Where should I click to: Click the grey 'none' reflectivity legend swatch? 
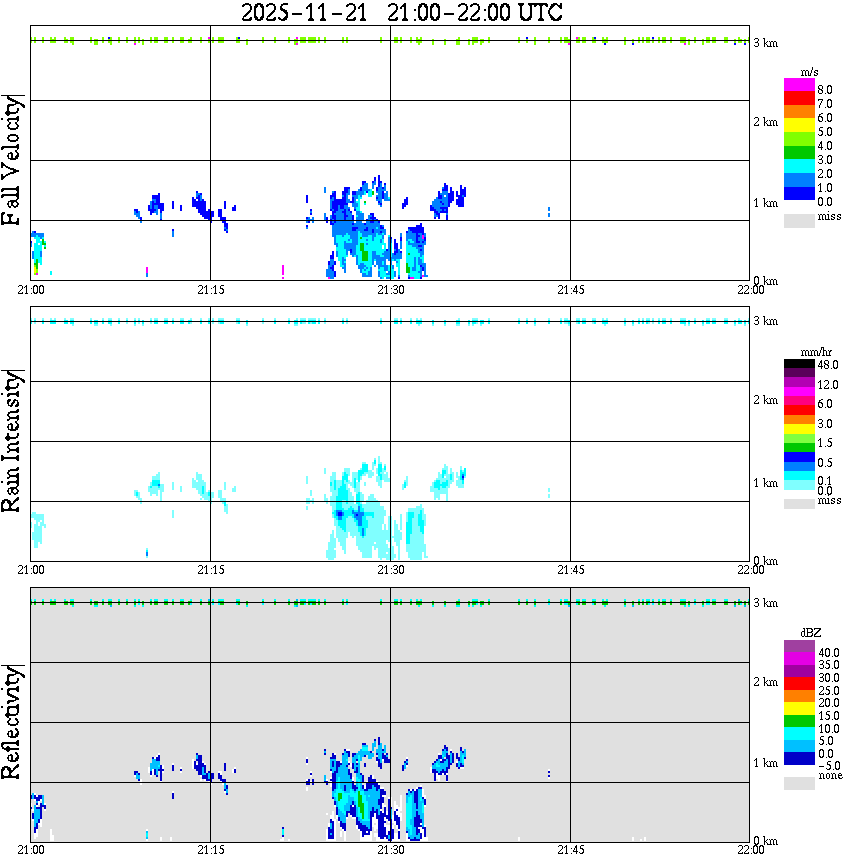click(x=799, y=783)
